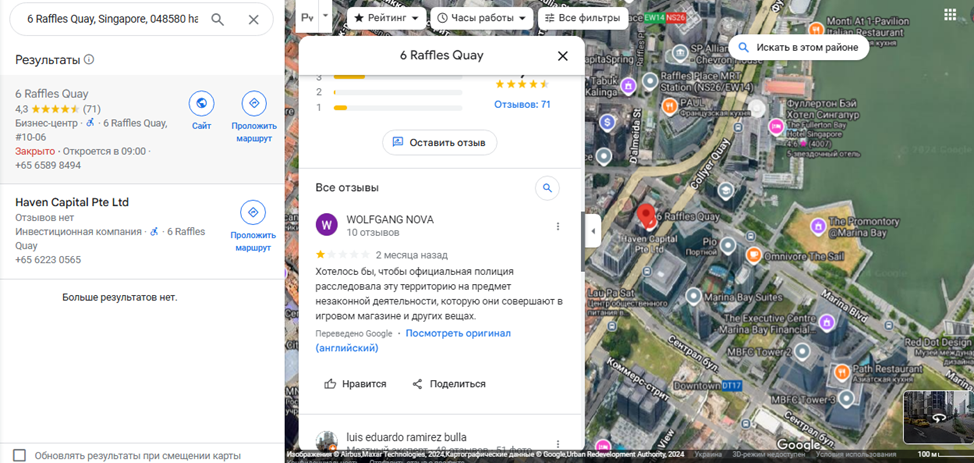Open Отзывов: 71 link
This screenshot has height=463, width=974.
coord(522,104)
